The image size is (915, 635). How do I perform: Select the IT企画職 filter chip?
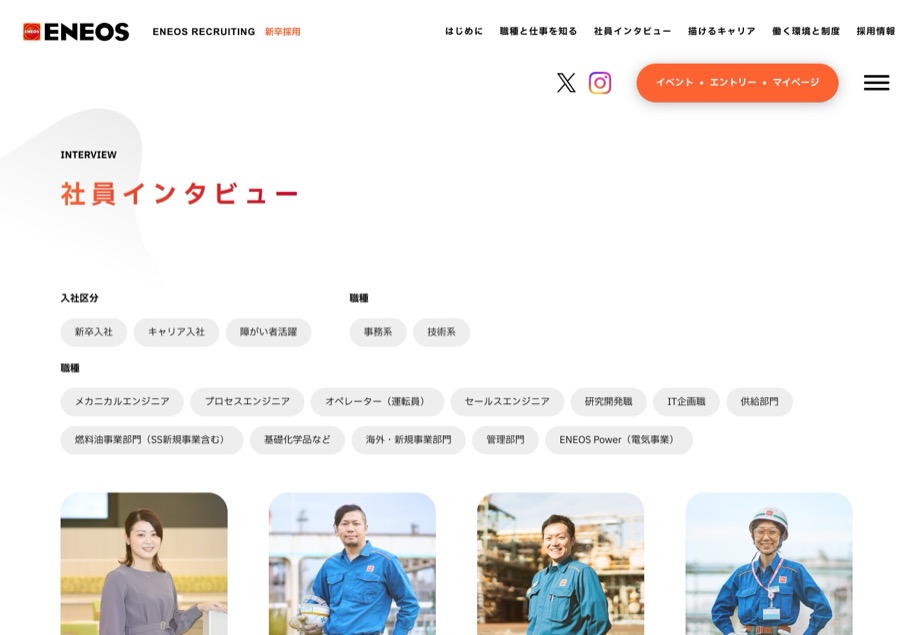(x=686, y=402)
